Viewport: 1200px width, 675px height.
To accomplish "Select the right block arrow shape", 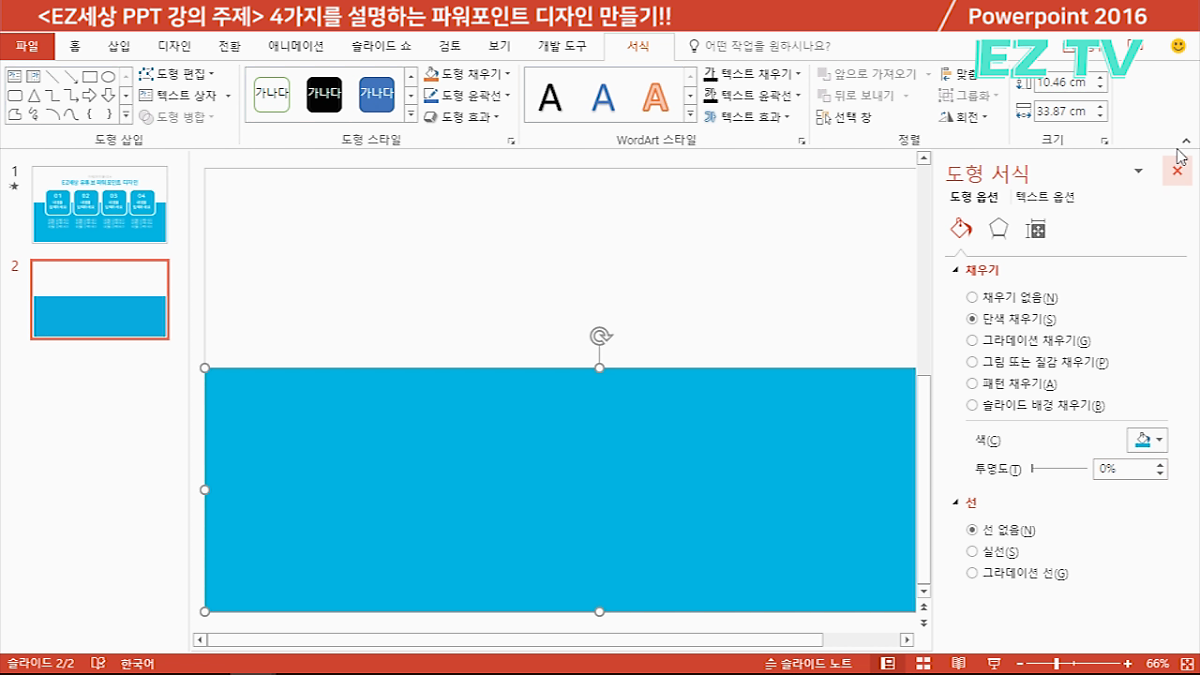I will (x=89, y=96).
